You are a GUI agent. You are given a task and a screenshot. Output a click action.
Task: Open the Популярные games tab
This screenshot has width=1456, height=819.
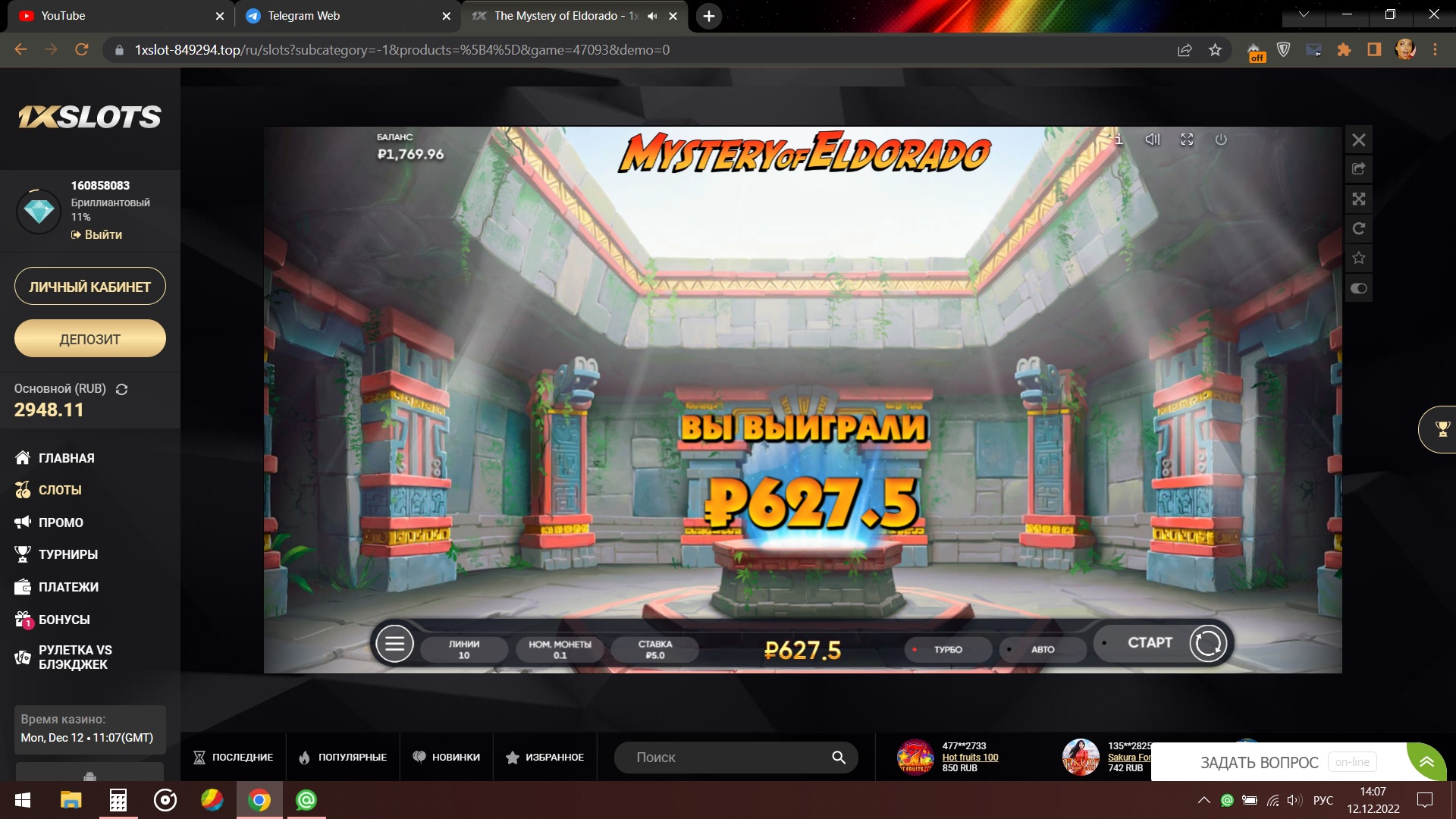pos(343,757)
